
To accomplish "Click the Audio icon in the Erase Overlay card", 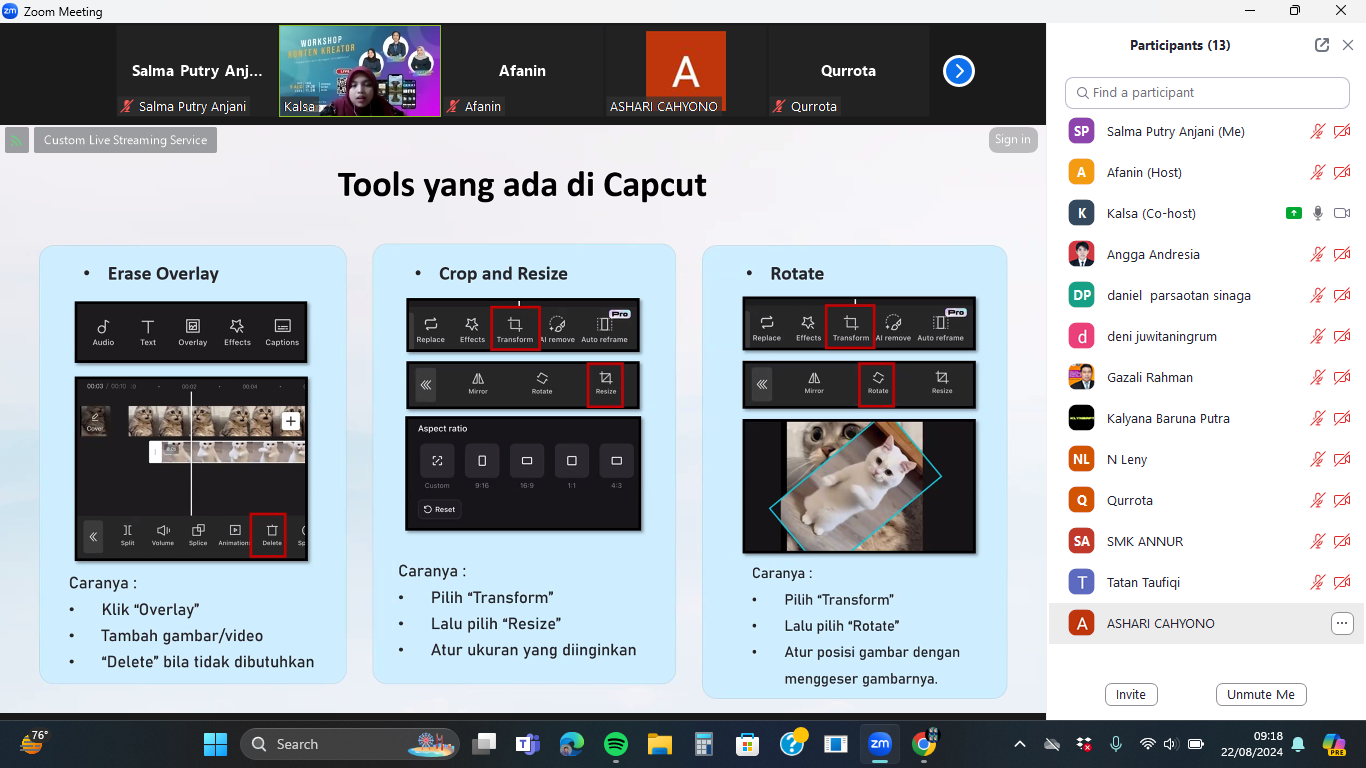I will point(103,332).
